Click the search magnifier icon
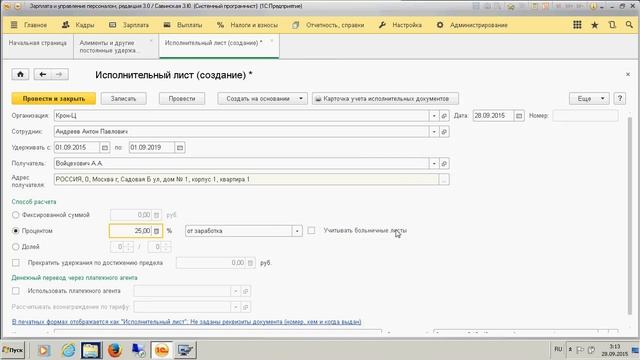640x360 pixels. point(629,25)
